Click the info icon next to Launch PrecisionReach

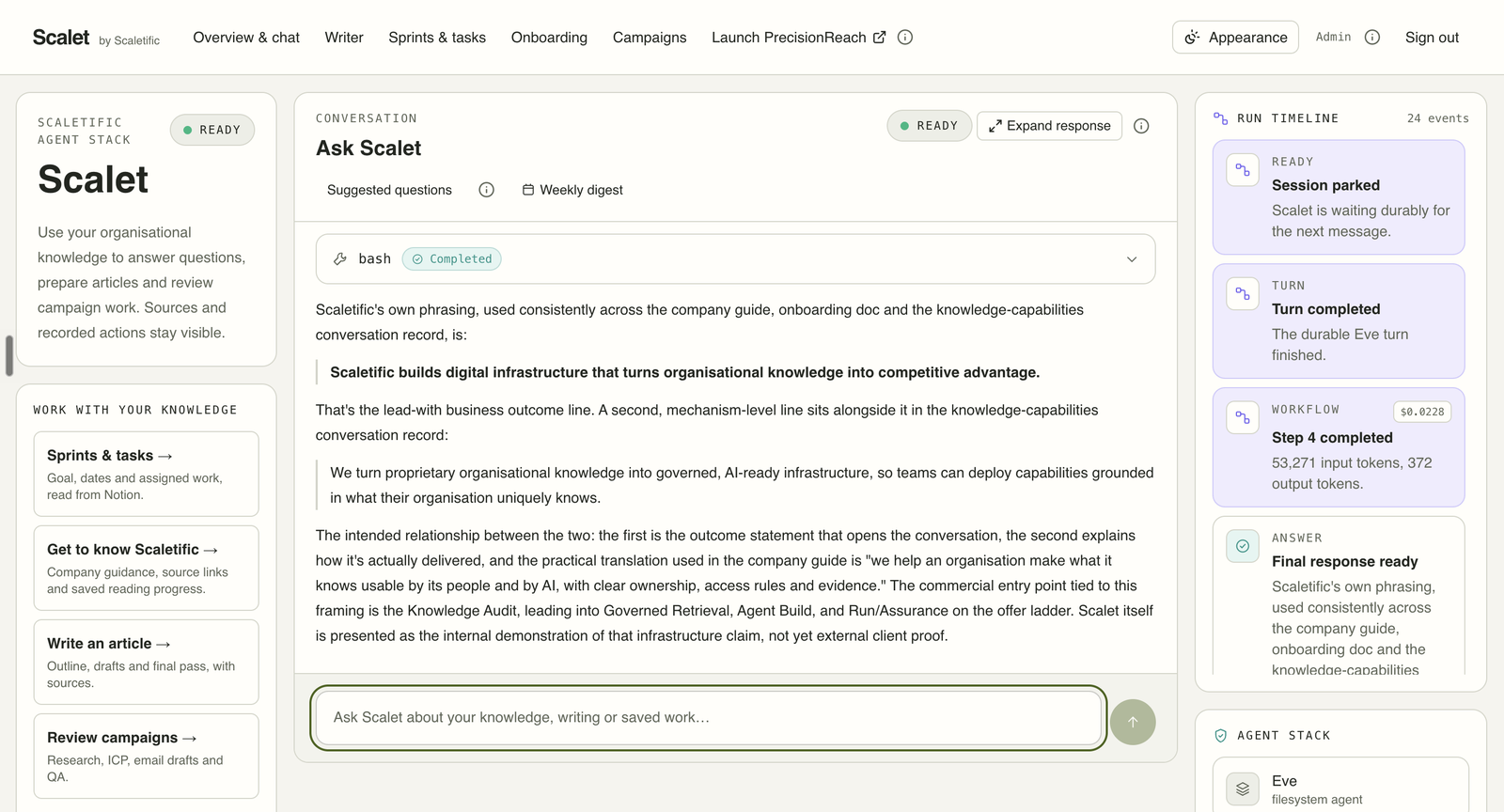point(905,38)
